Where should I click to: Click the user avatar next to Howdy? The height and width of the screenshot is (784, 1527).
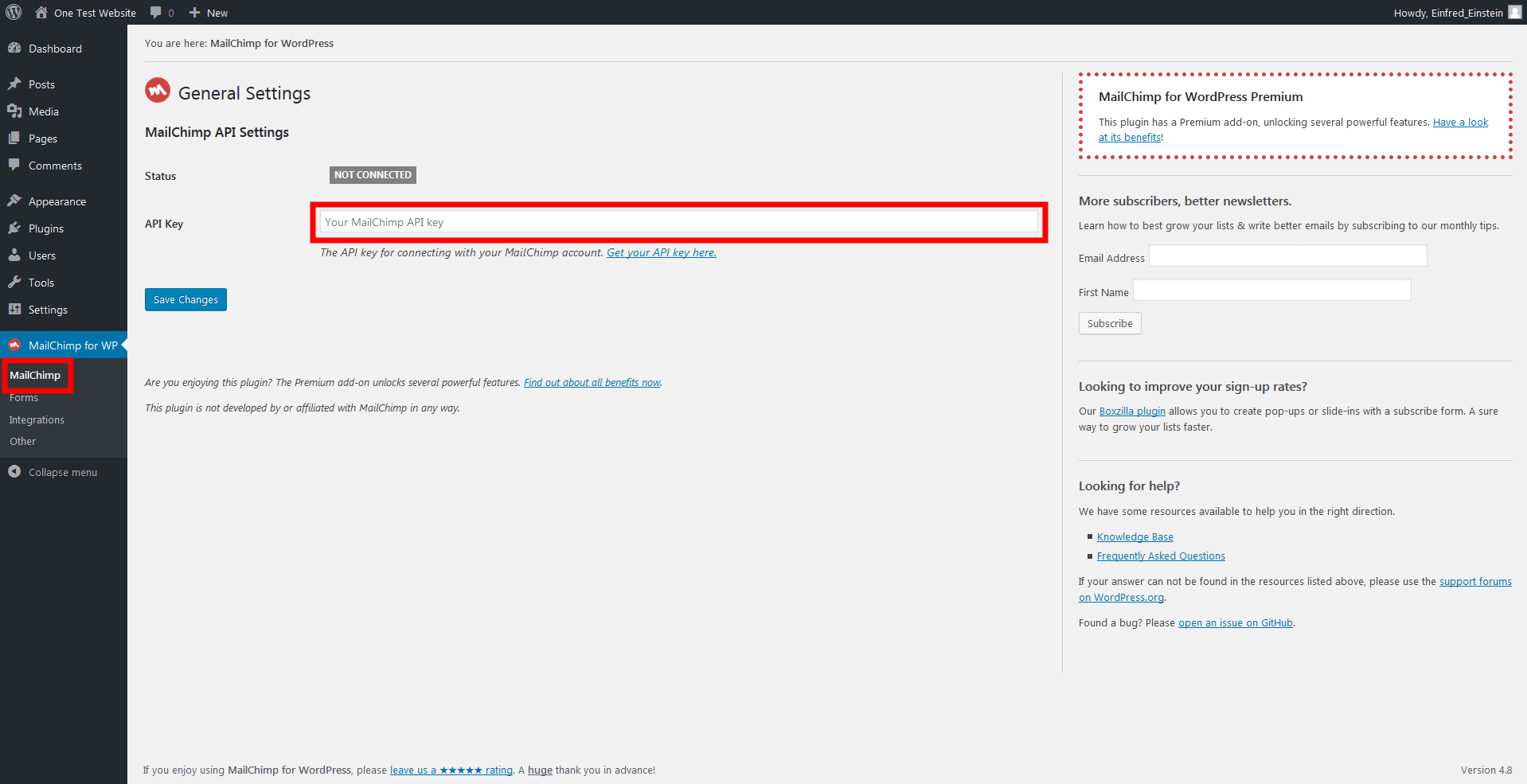point(1514,12)
